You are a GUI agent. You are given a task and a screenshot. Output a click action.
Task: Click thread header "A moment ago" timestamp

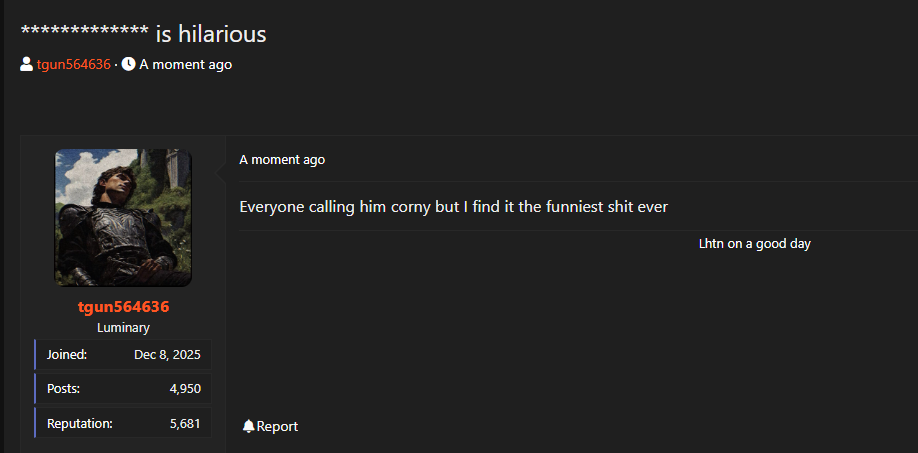point(185,65)
